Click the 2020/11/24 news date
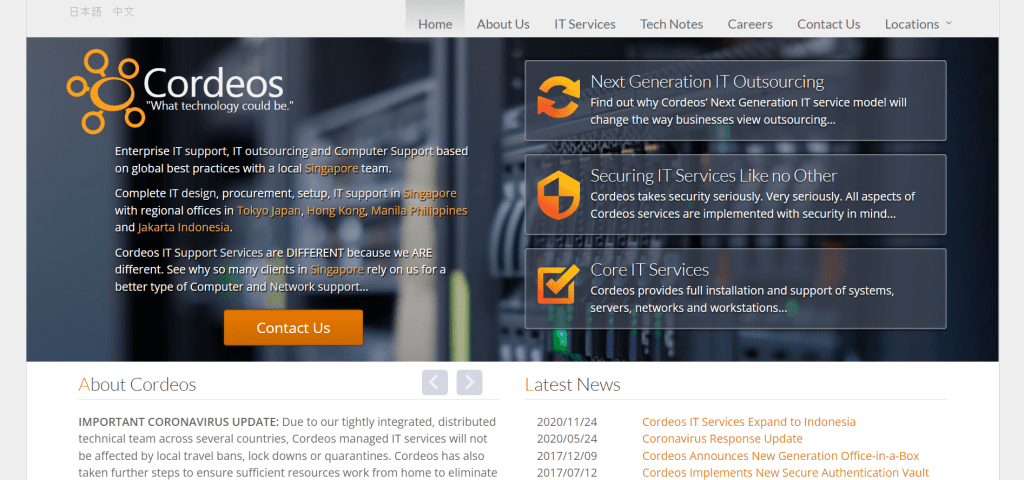This screenshot has height=480, width=1024. [567, 422]
